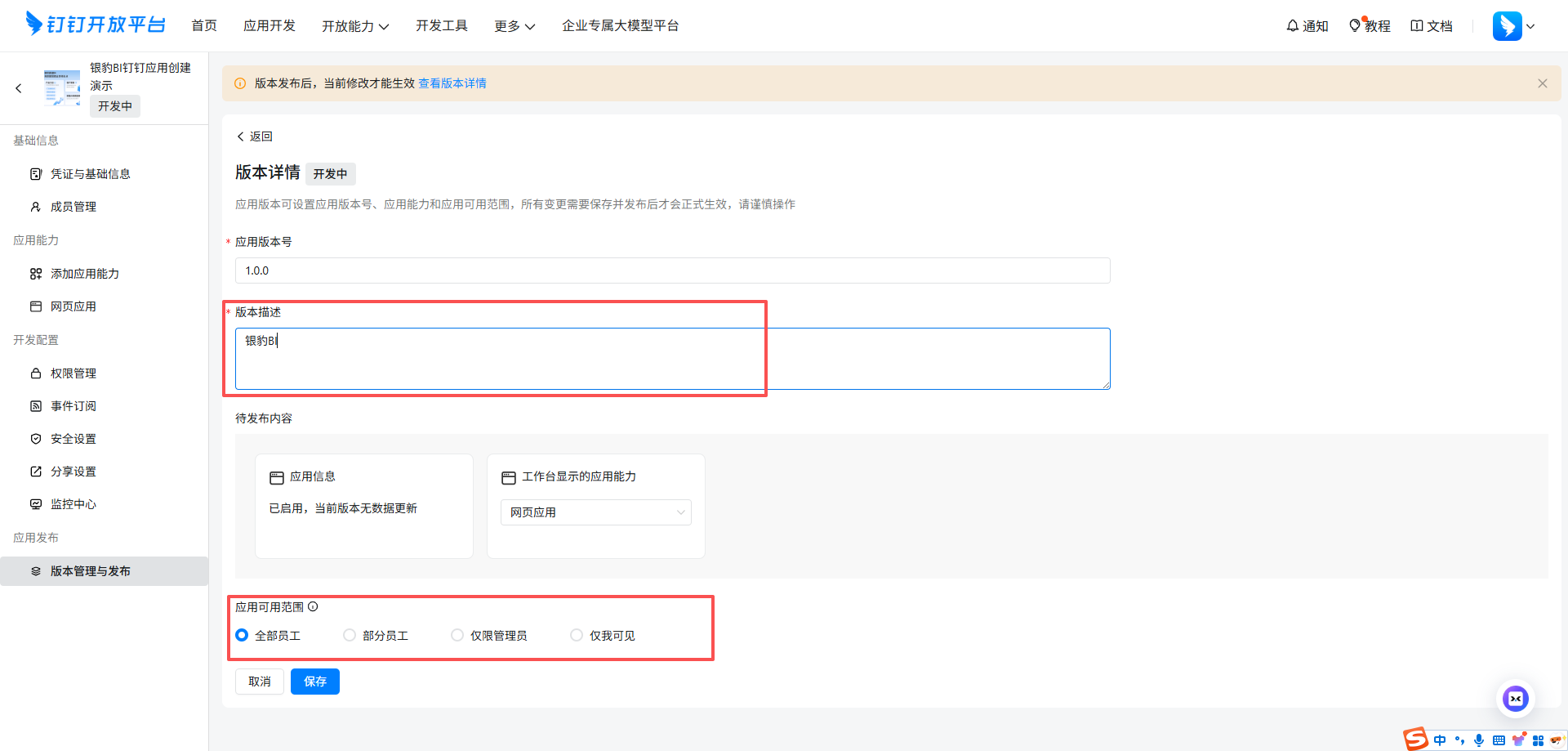Click the 保存 save button
This screenshot has width=1568, height=751.
[x=315, y=681]
